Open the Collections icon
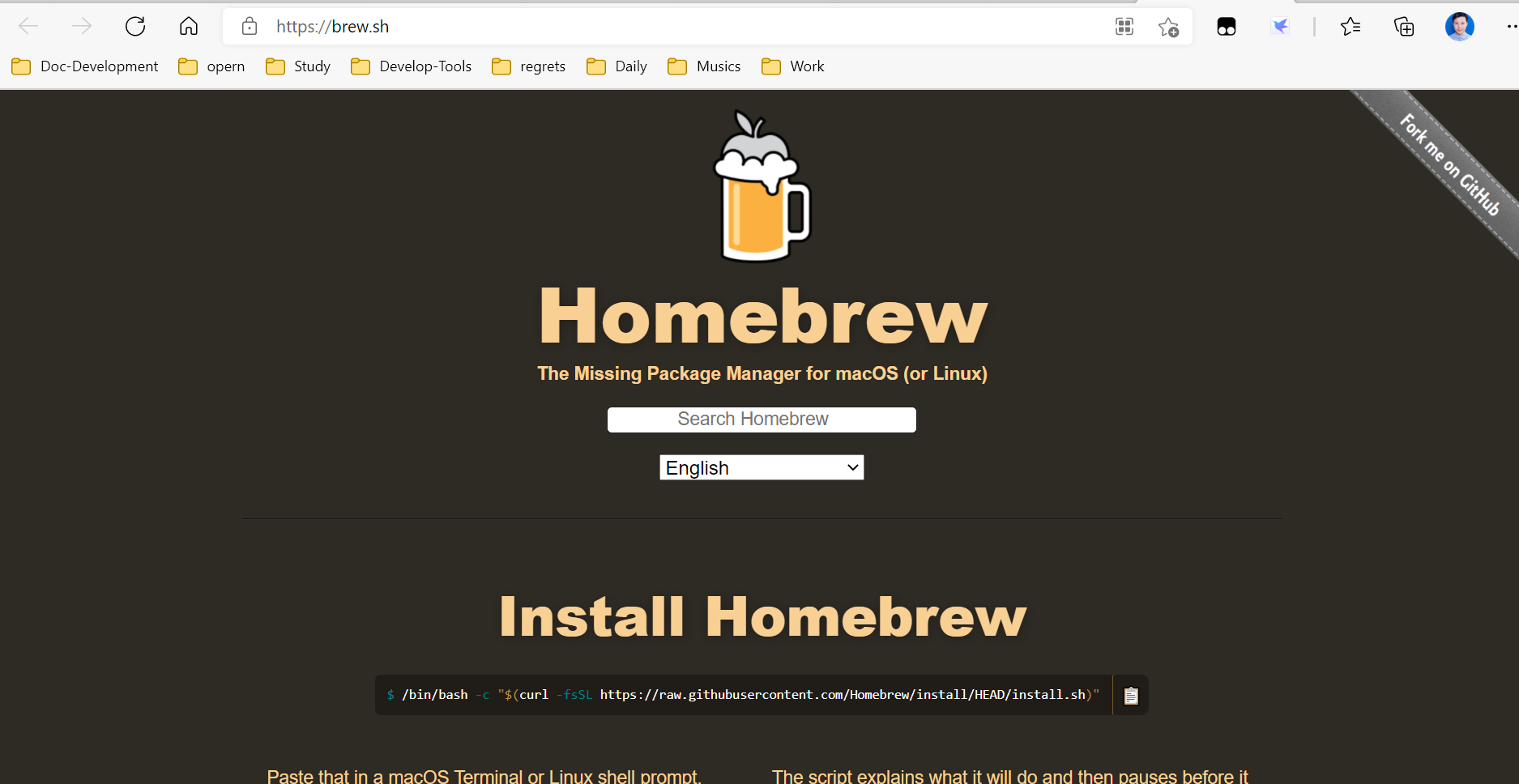 pyautogui.click(x=1404, y=27)
